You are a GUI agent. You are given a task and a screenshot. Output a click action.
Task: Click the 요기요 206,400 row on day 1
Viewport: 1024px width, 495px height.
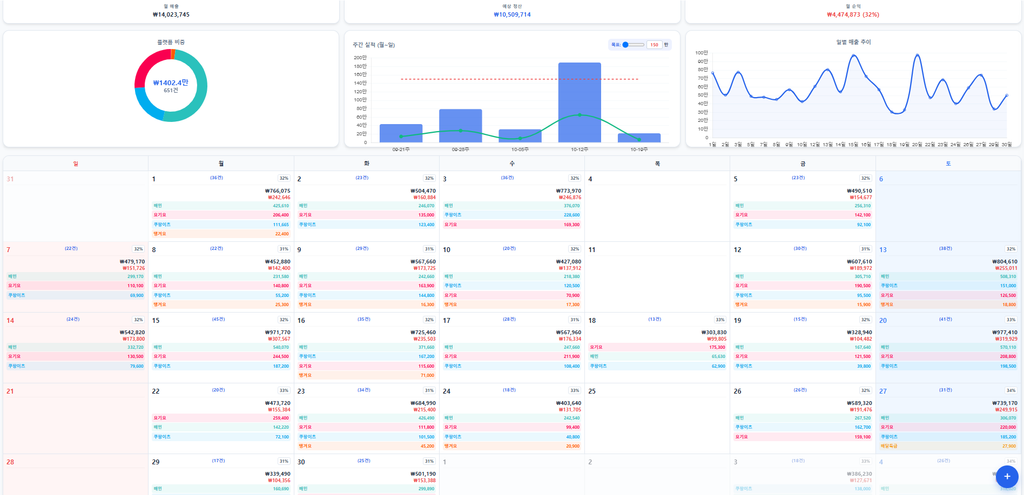(221, 214)
